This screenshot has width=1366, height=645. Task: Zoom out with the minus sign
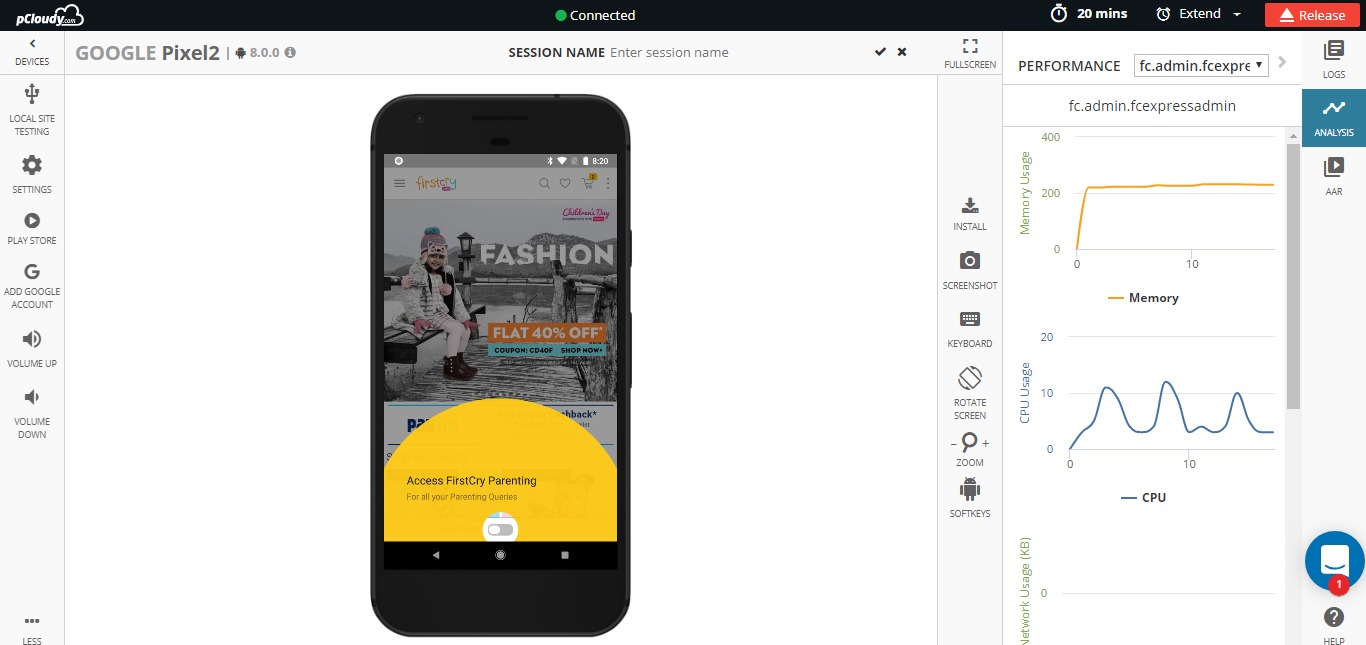coord(953,443)
